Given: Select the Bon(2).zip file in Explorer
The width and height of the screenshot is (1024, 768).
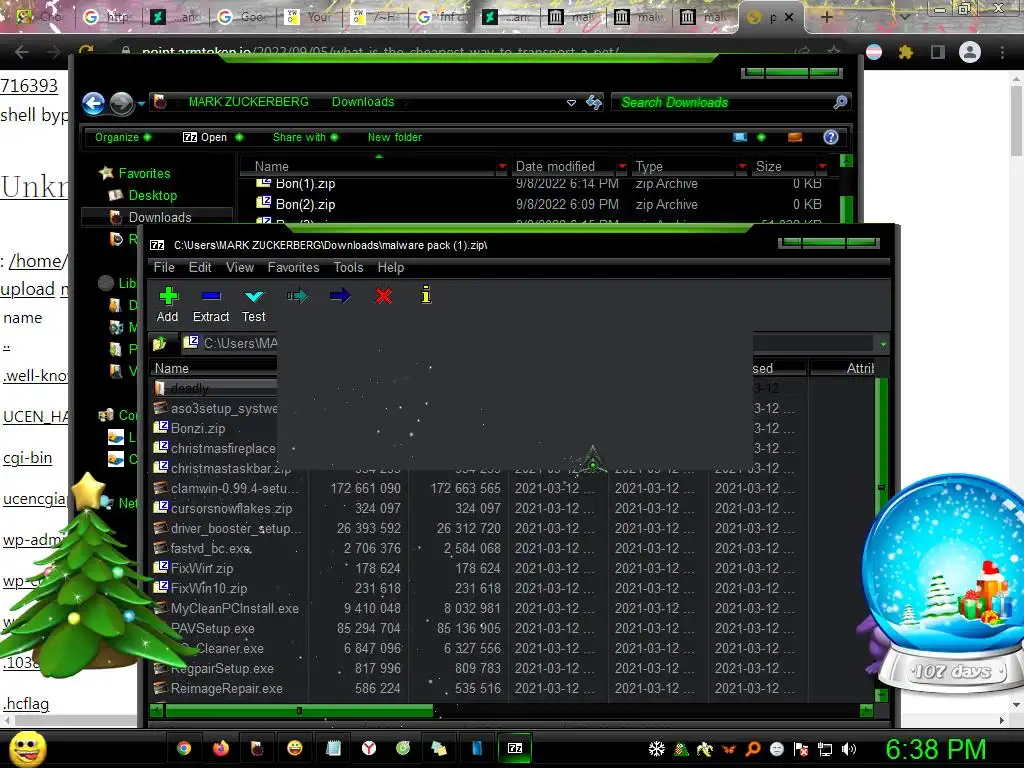Looking at the screenshot, I should (305, 204).
